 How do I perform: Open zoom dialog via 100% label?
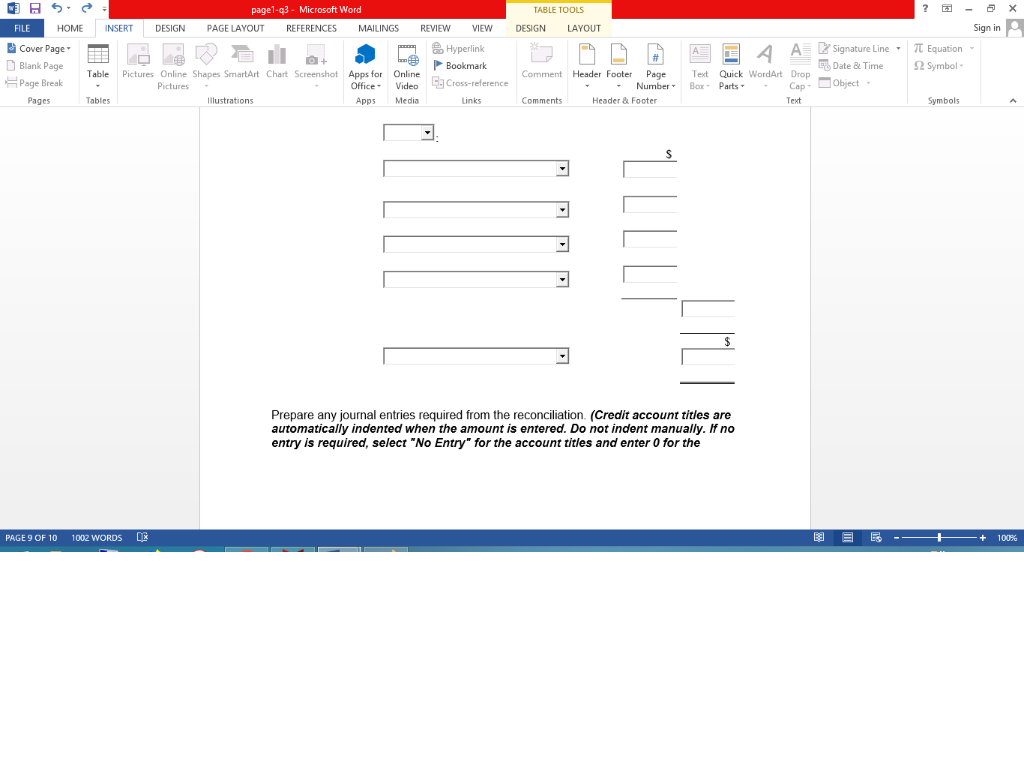(x=1006, y=538)
